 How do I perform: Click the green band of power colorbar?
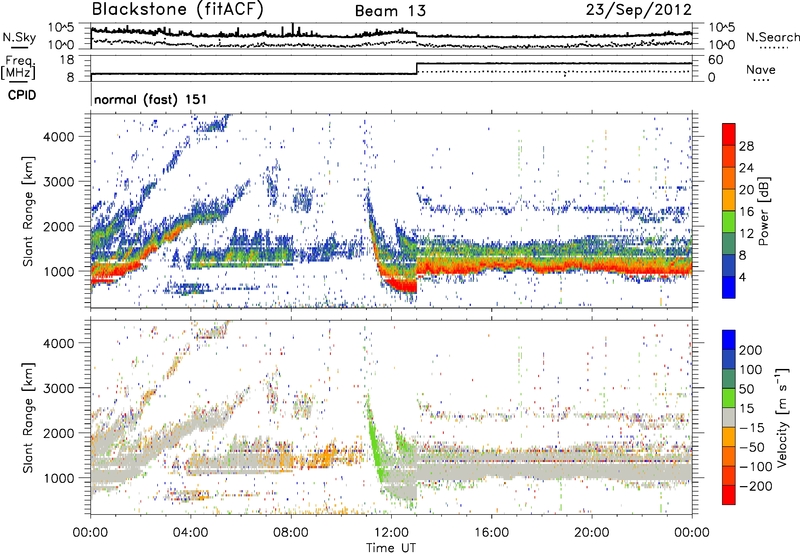click(x=729, y=222)
